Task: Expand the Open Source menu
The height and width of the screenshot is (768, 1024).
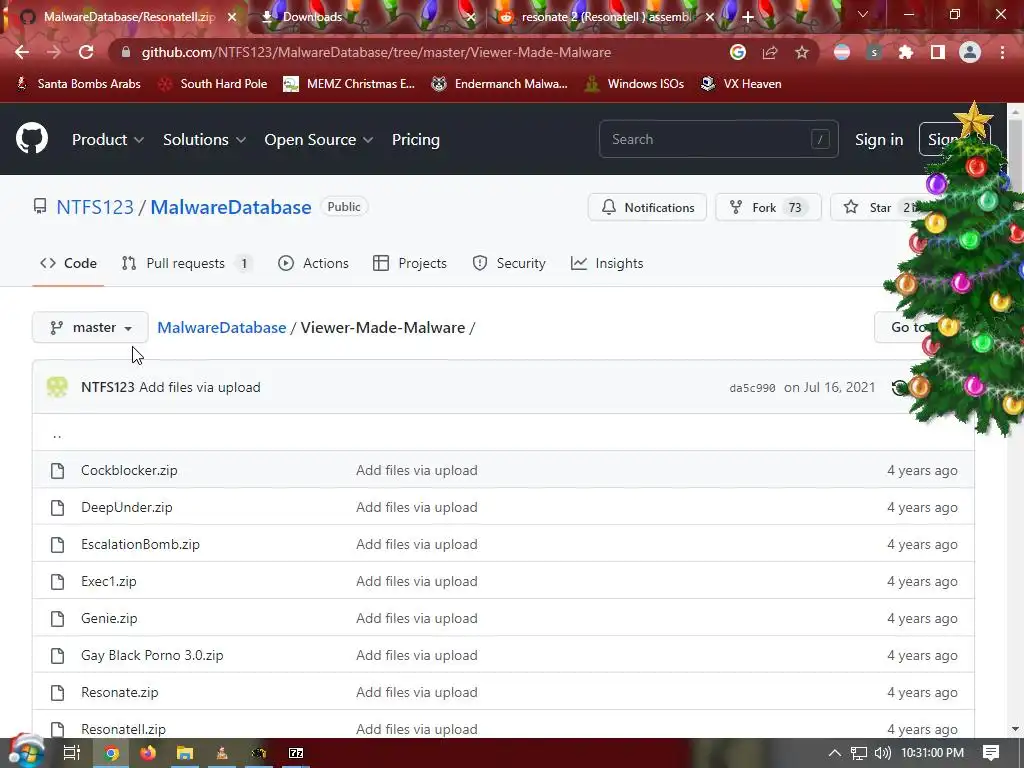Action: click(319, 139)
